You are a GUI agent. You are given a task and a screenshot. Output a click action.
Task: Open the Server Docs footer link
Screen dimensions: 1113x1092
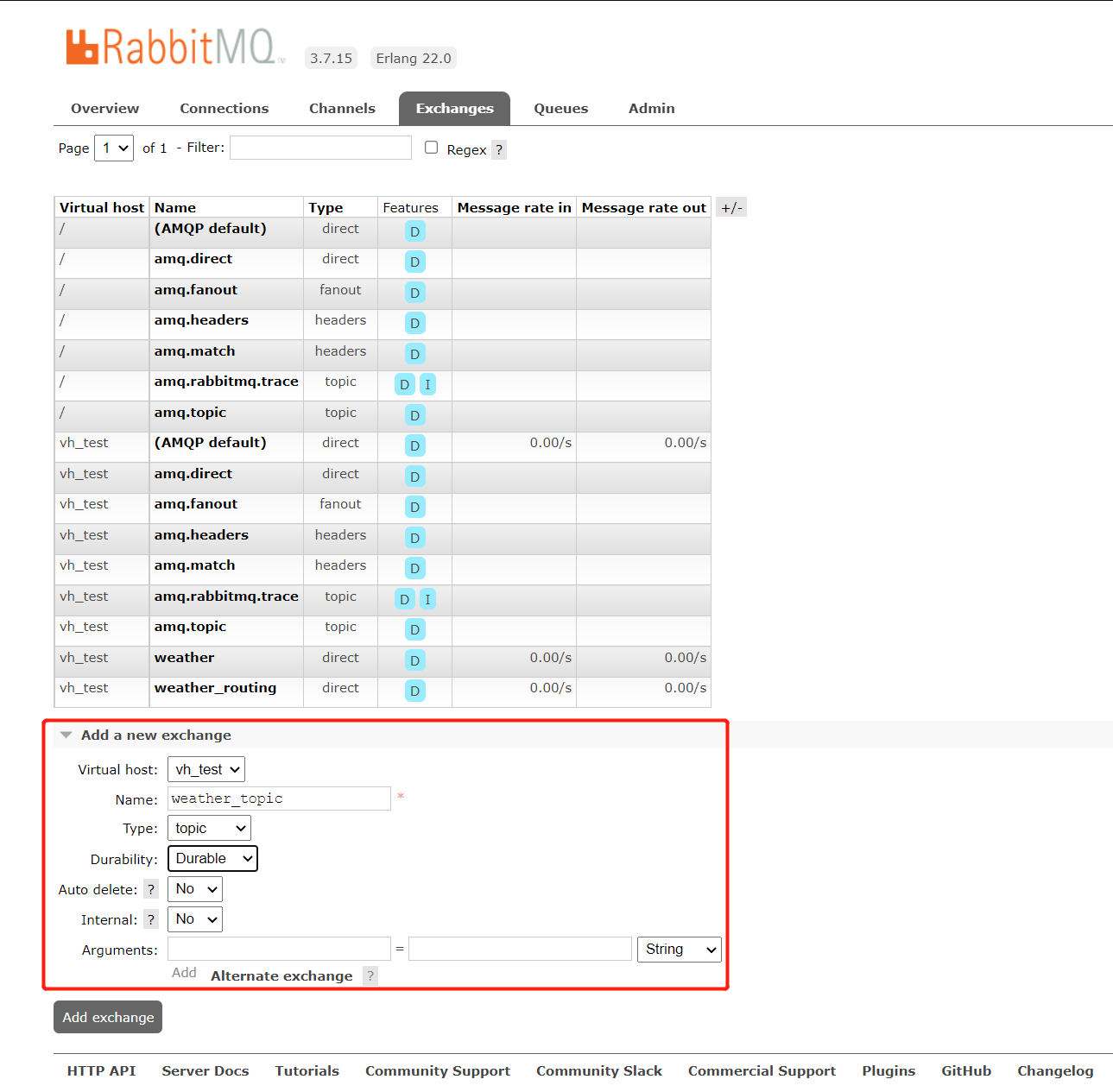point(206,1070)
